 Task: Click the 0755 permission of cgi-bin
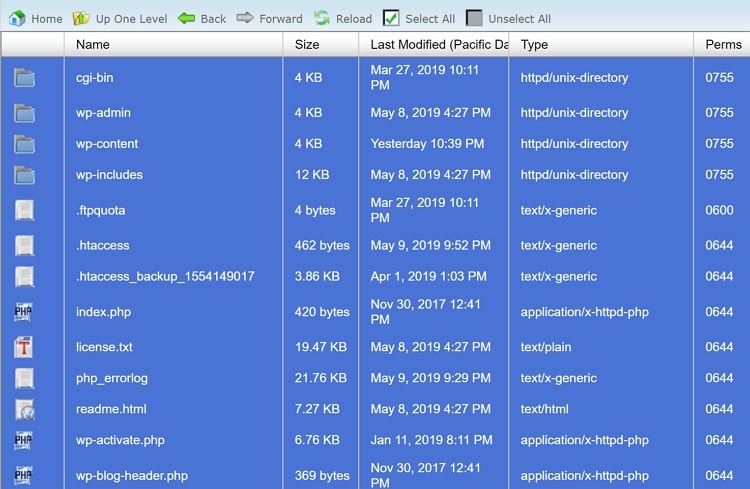tap(719, 78)
